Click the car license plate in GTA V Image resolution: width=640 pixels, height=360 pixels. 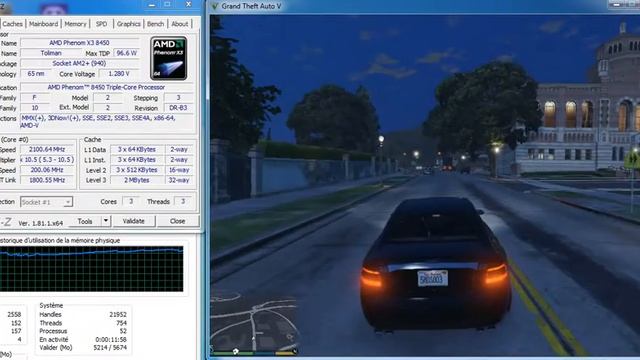coord(433,279)
